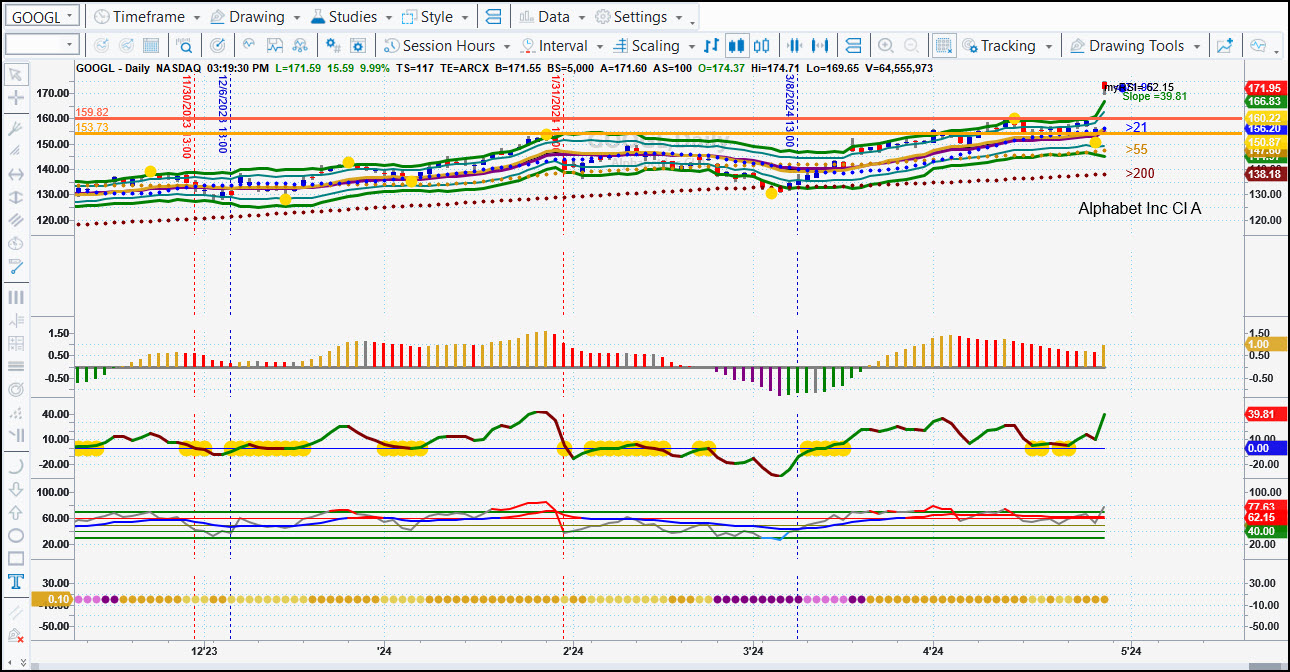
Task: Open the Style menu
Action: [x=436, y=17]
